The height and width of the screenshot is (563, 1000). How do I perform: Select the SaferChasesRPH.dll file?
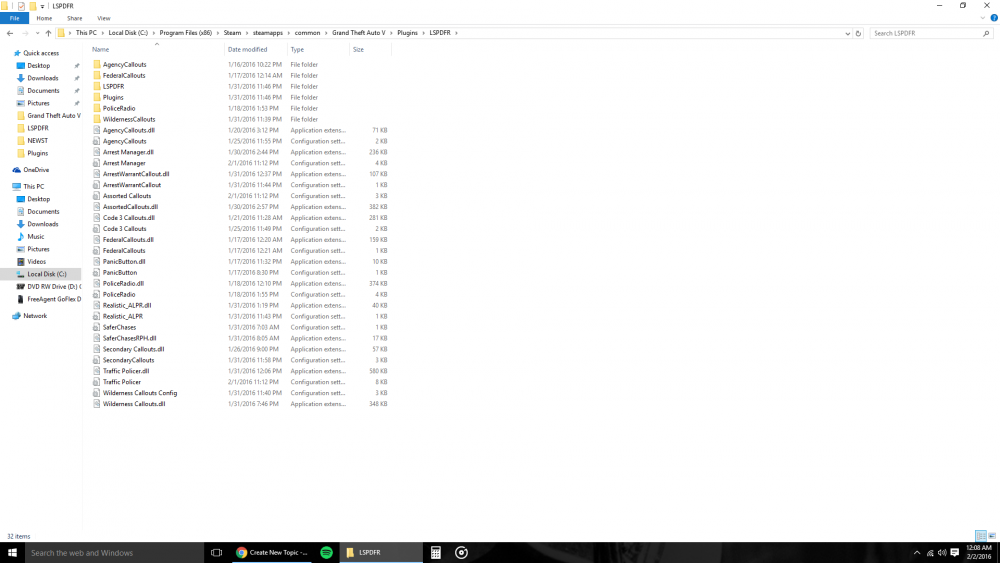[x=129, y=339]
